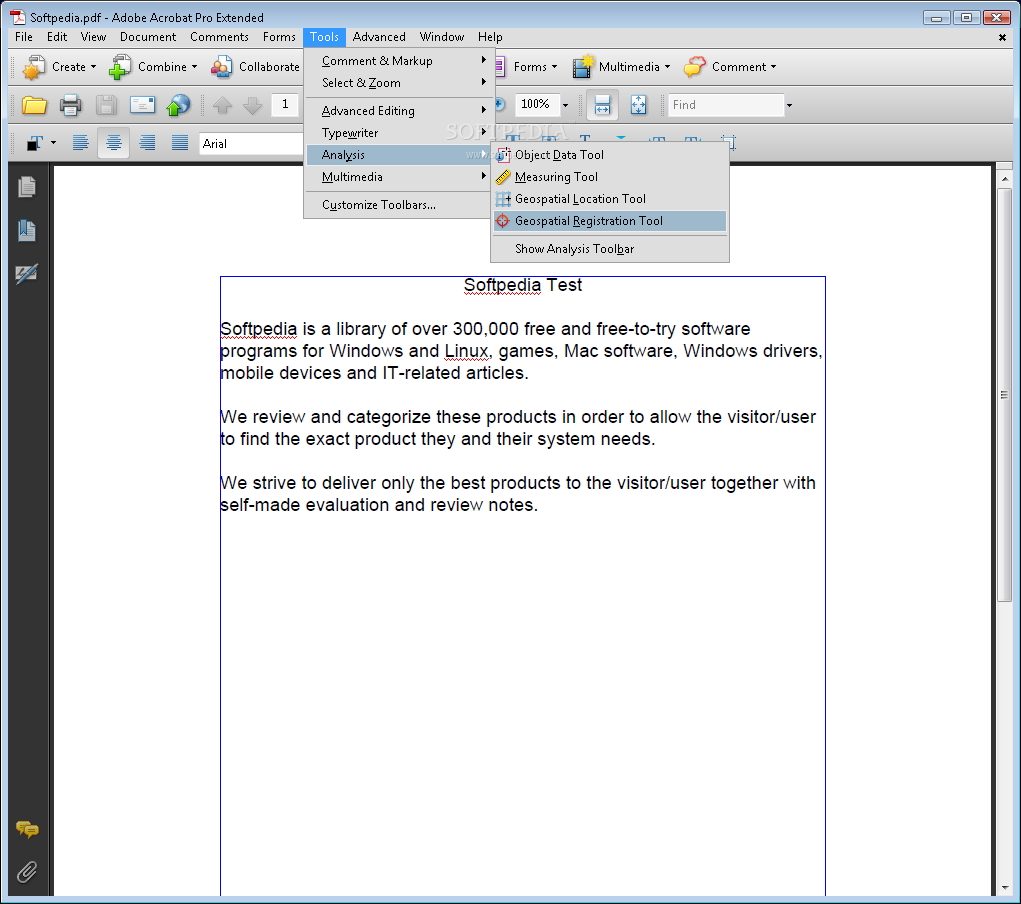Choose Geospatial Registration Tool
1021x904 pixels.
609,221
